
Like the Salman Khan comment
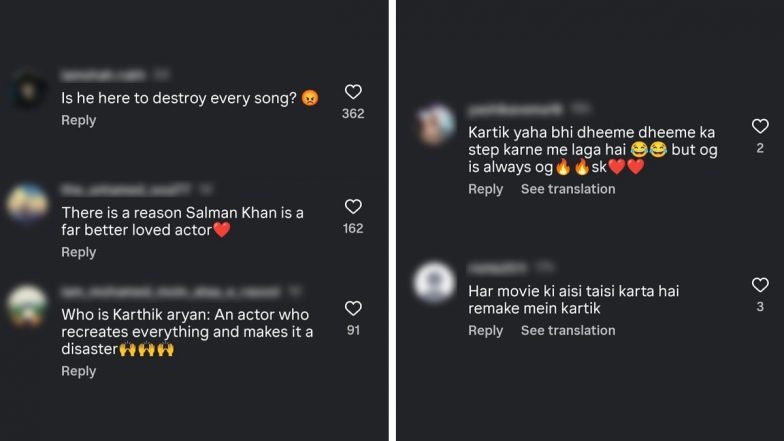(x=353, y=207)
